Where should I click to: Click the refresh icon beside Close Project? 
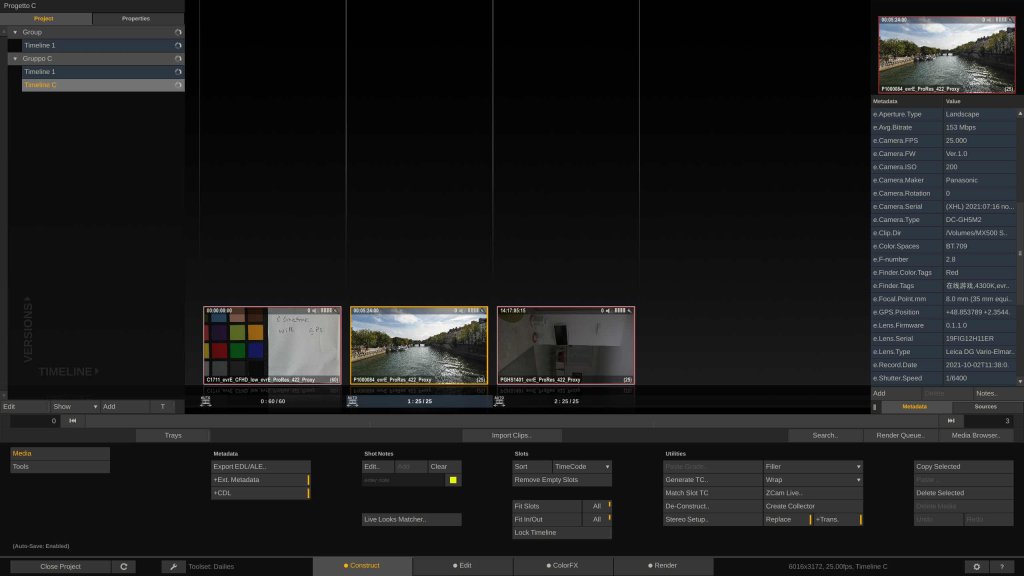[x=123, y=566]
